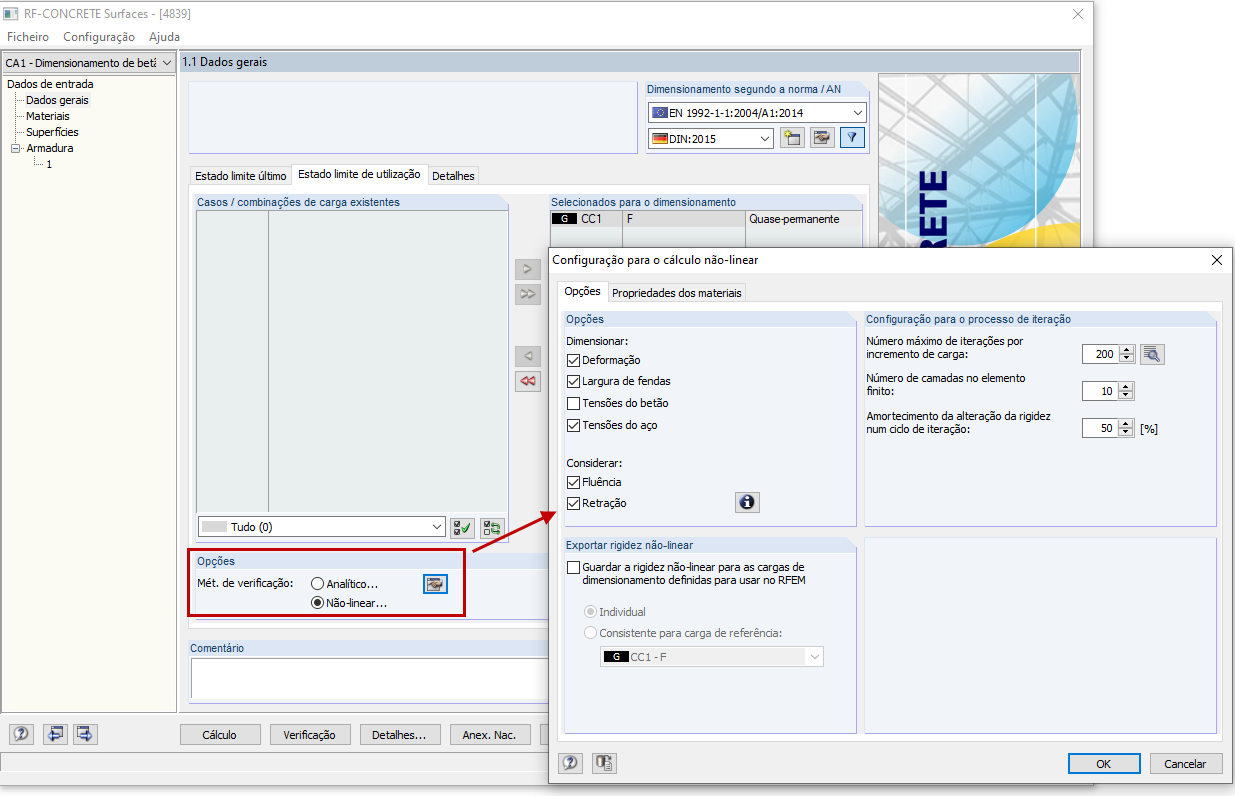The image size is (1235, 796).
Task: Select the Opções tab in dialog
Action: (x=582, y=292)
